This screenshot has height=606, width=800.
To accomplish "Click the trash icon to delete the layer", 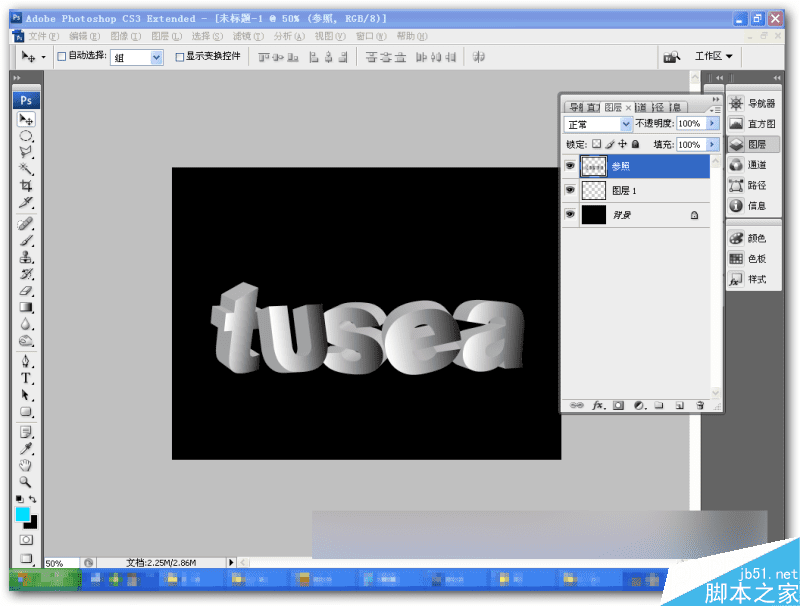I will point(700,405).
